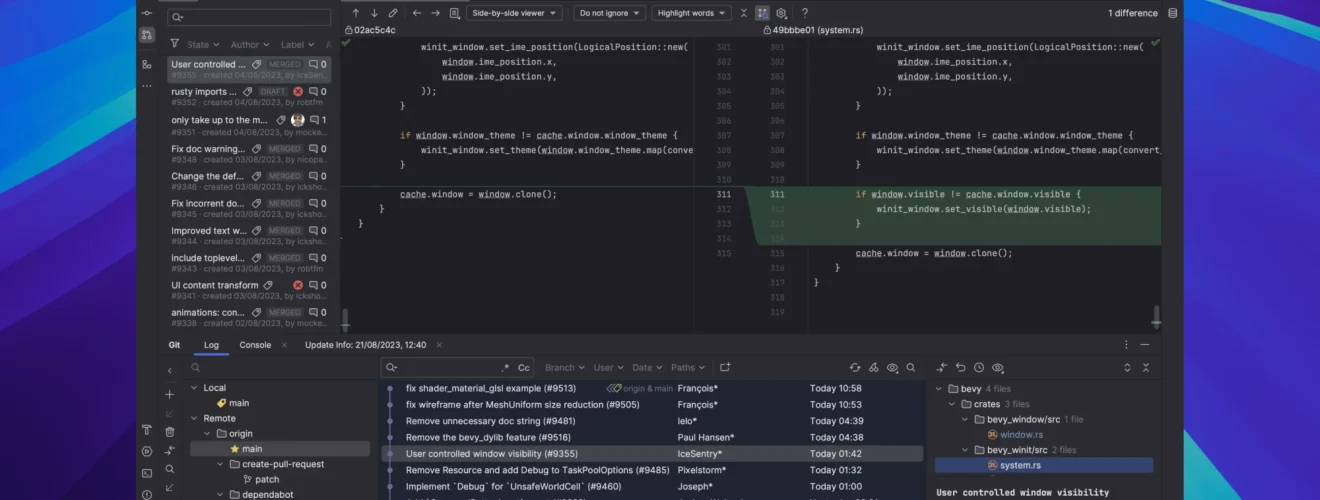Screen dimensions: 1320x500
Task: Delete the selected branch using trash icon
Action: click(170, 432)
